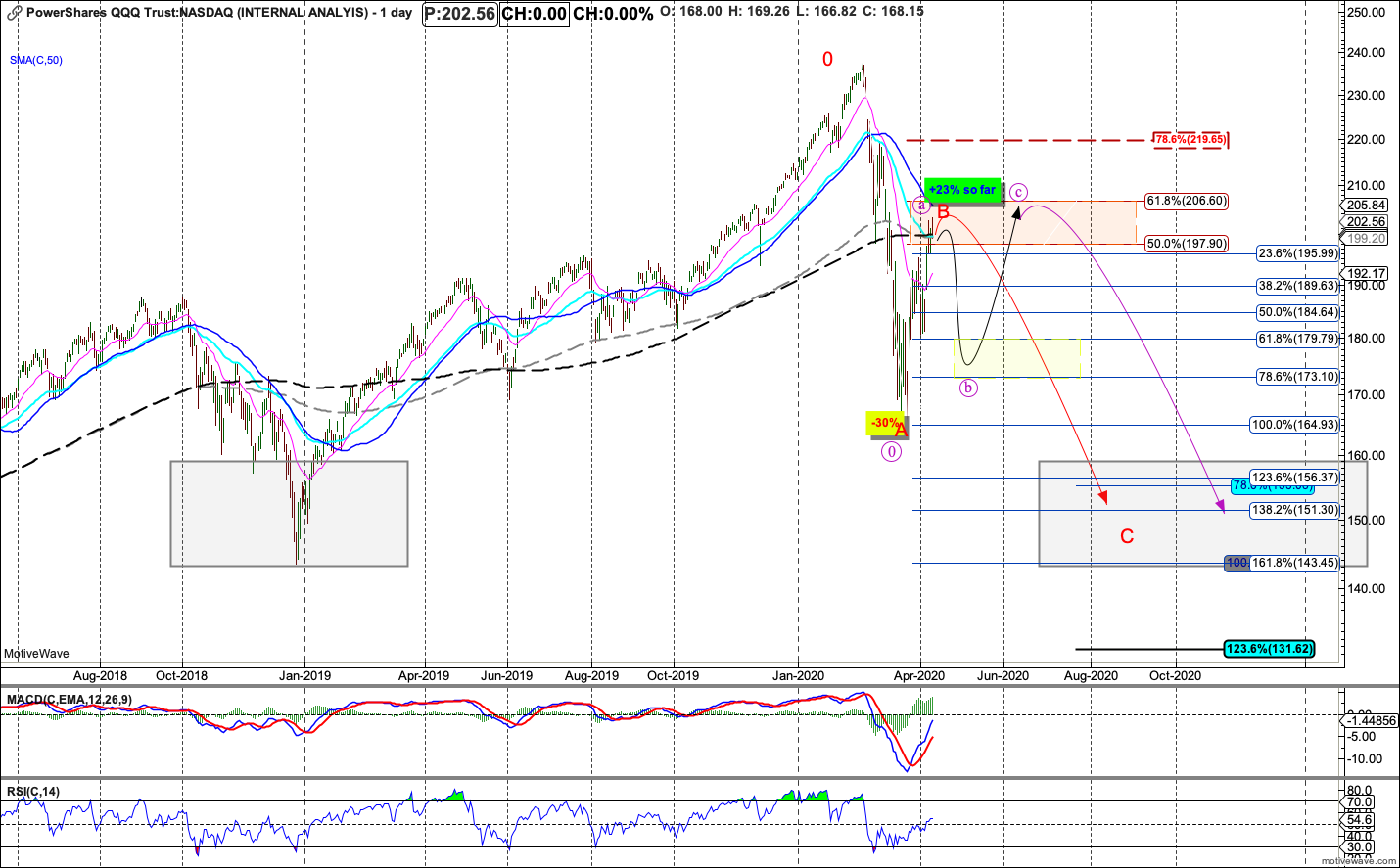Click the Apr-2020 date axis label
Viewport: 1400px width, 868px height.
point(919,675)
